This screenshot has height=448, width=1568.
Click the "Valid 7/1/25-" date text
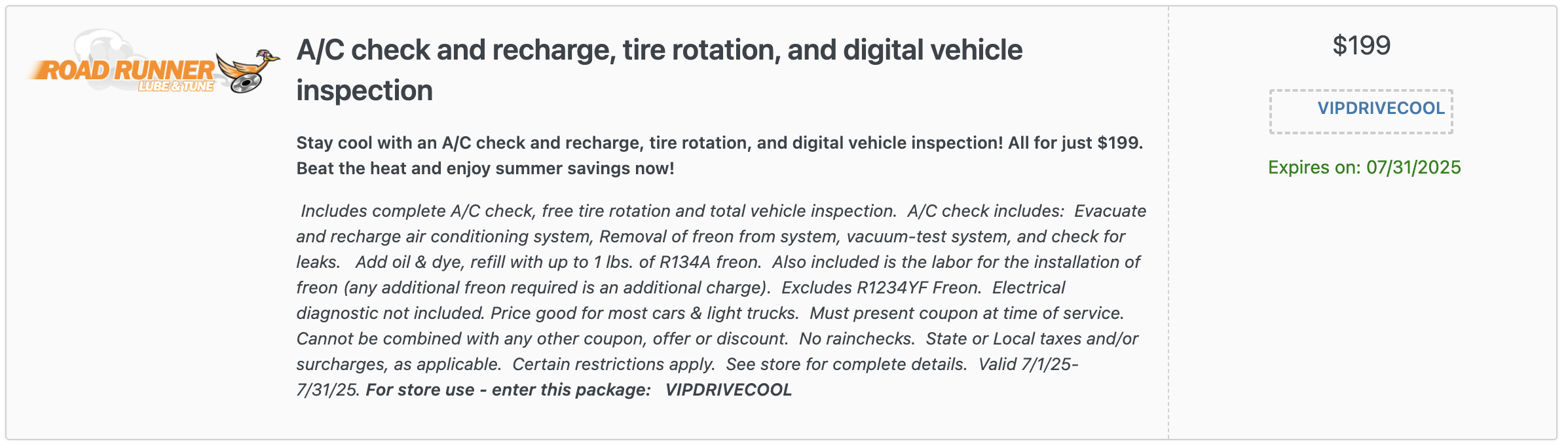[1028, 364]
